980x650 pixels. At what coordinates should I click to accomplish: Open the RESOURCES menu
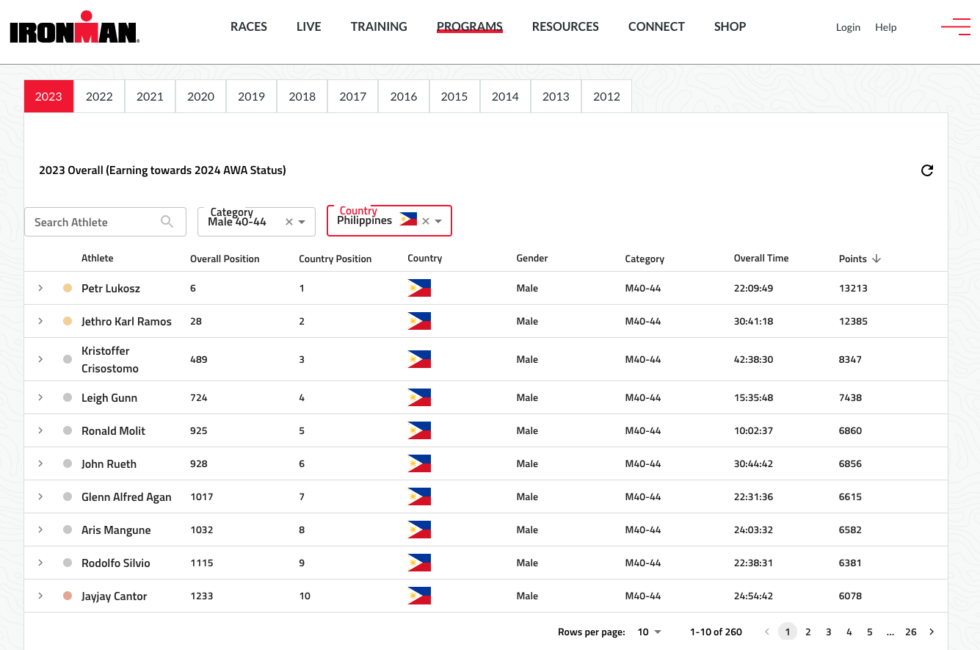pos(565,27)
